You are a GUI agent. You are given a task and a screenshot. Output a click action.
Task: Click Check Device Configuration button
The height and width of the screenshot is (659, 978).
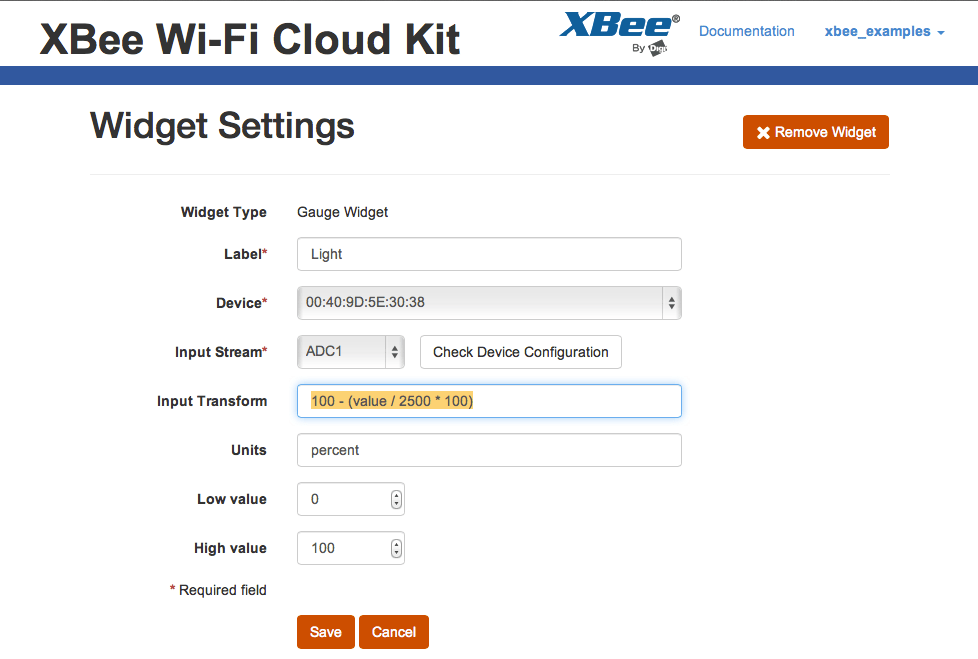tap(521, 352)
